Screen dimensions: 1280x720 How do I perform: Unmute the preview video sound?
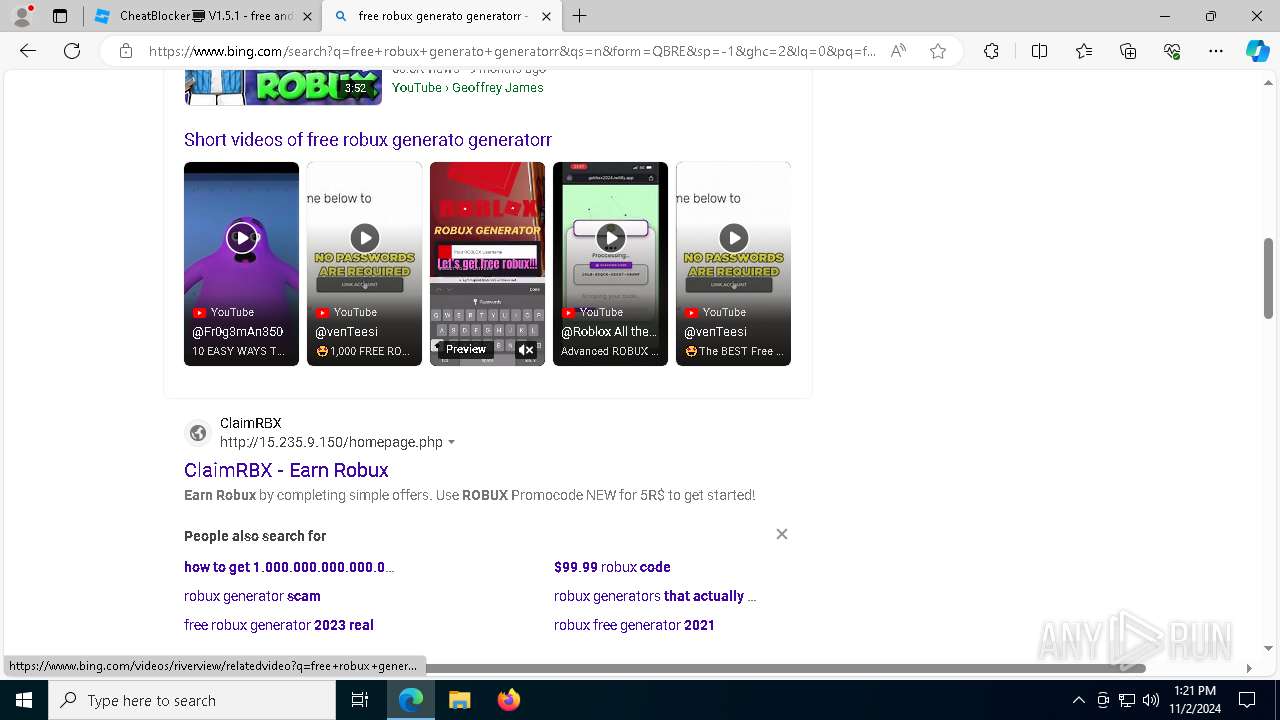tap(526, 350)
